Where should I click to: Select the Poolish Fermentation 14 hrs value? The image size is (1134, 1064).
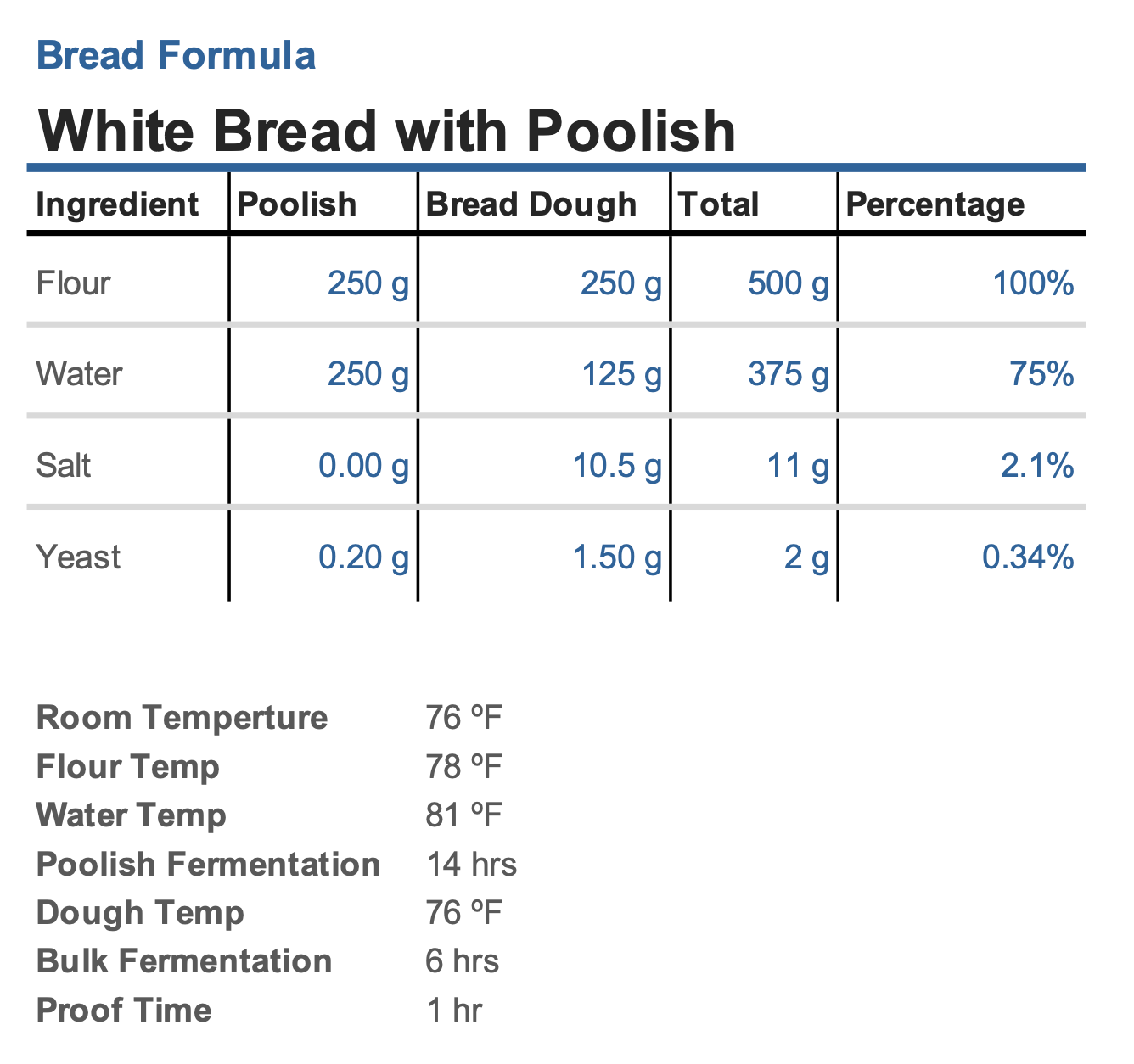click(471, 865)
